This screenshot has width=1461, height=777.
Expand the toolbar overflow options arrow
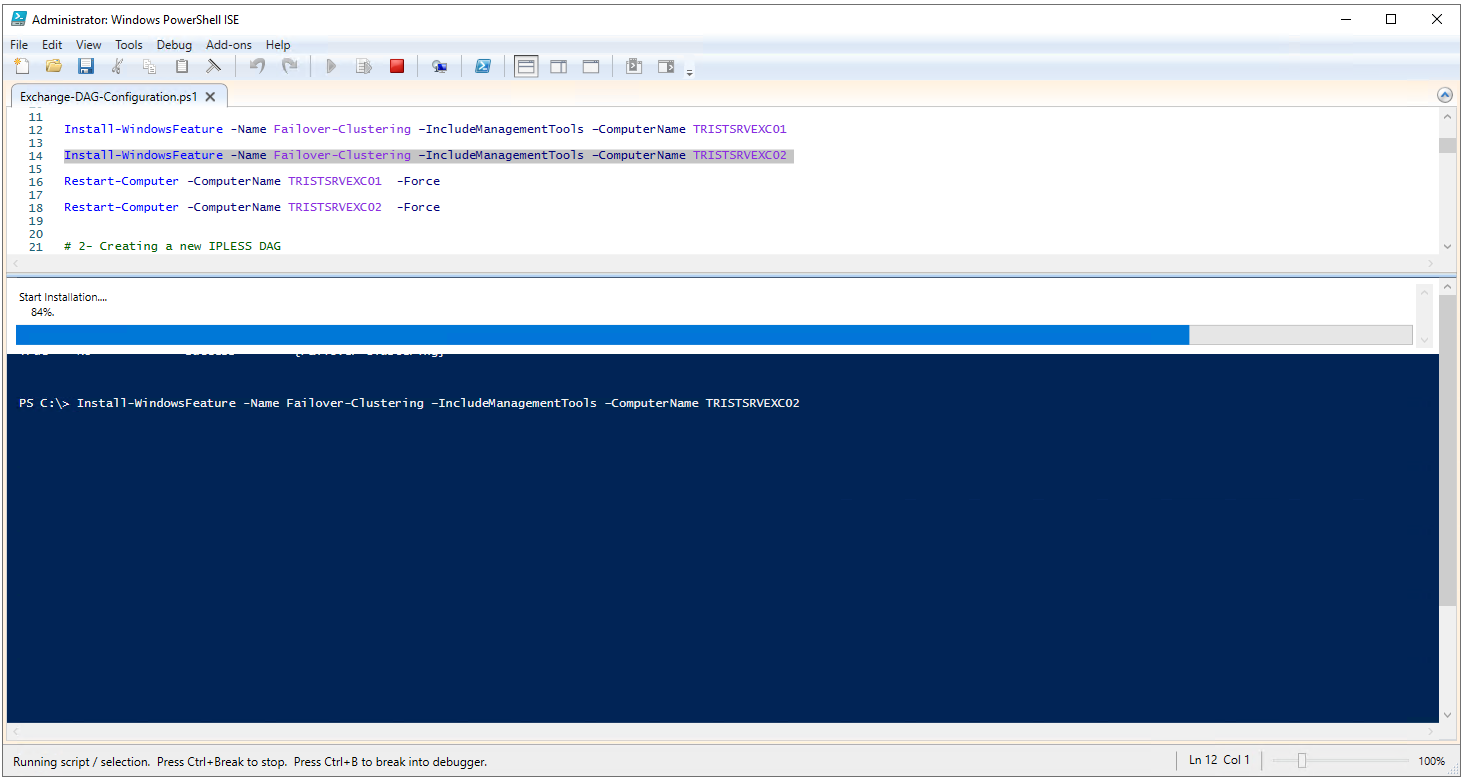pos(689,71)
